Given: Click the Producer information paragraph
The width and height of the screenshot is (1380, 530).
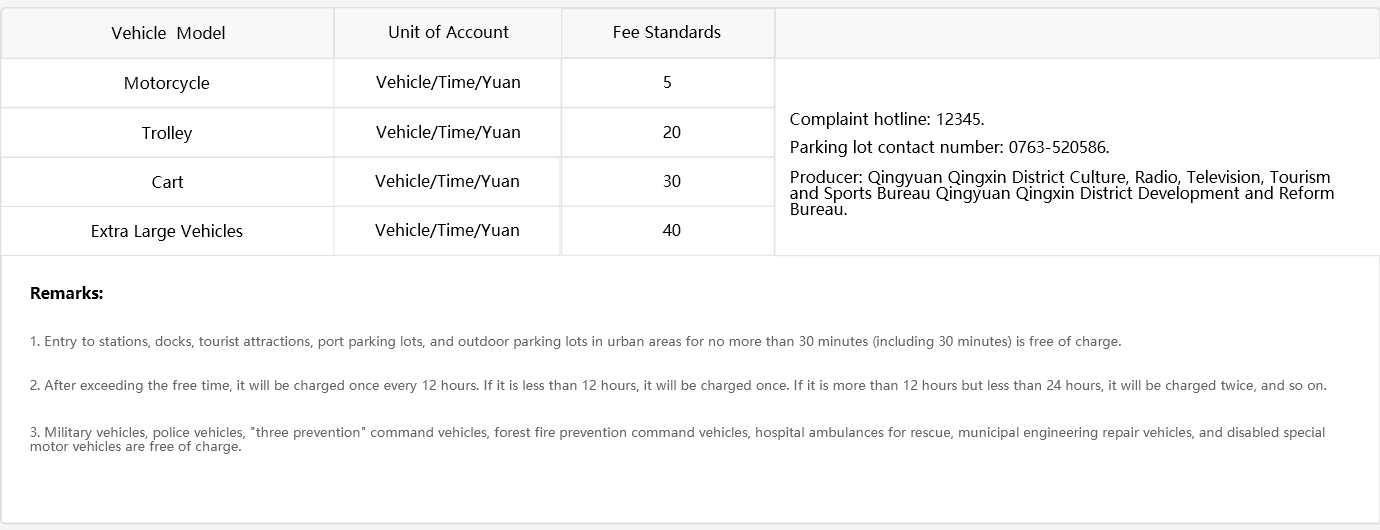Looking at the screenshot, I should pos(1060,193).
